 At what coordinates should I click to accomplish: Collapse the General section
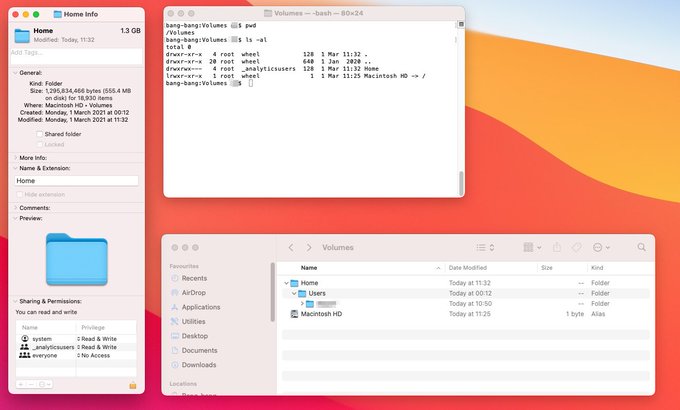15,73
